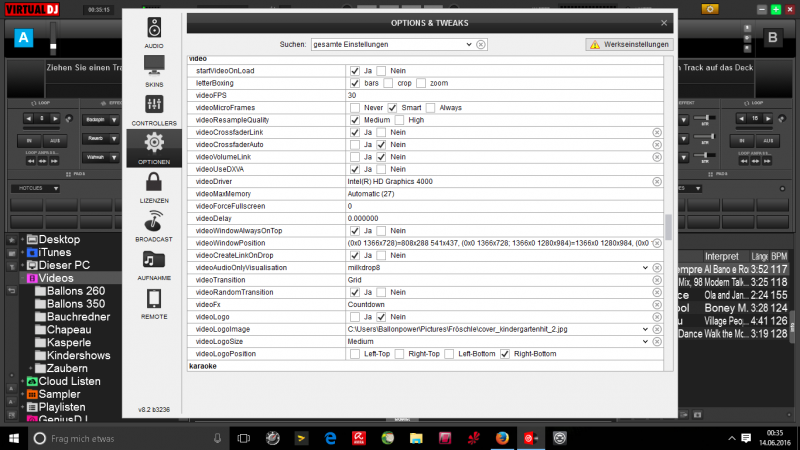
Task: Open Microsoft Edge from the taskbar
Action: click(x=329, y=439)
